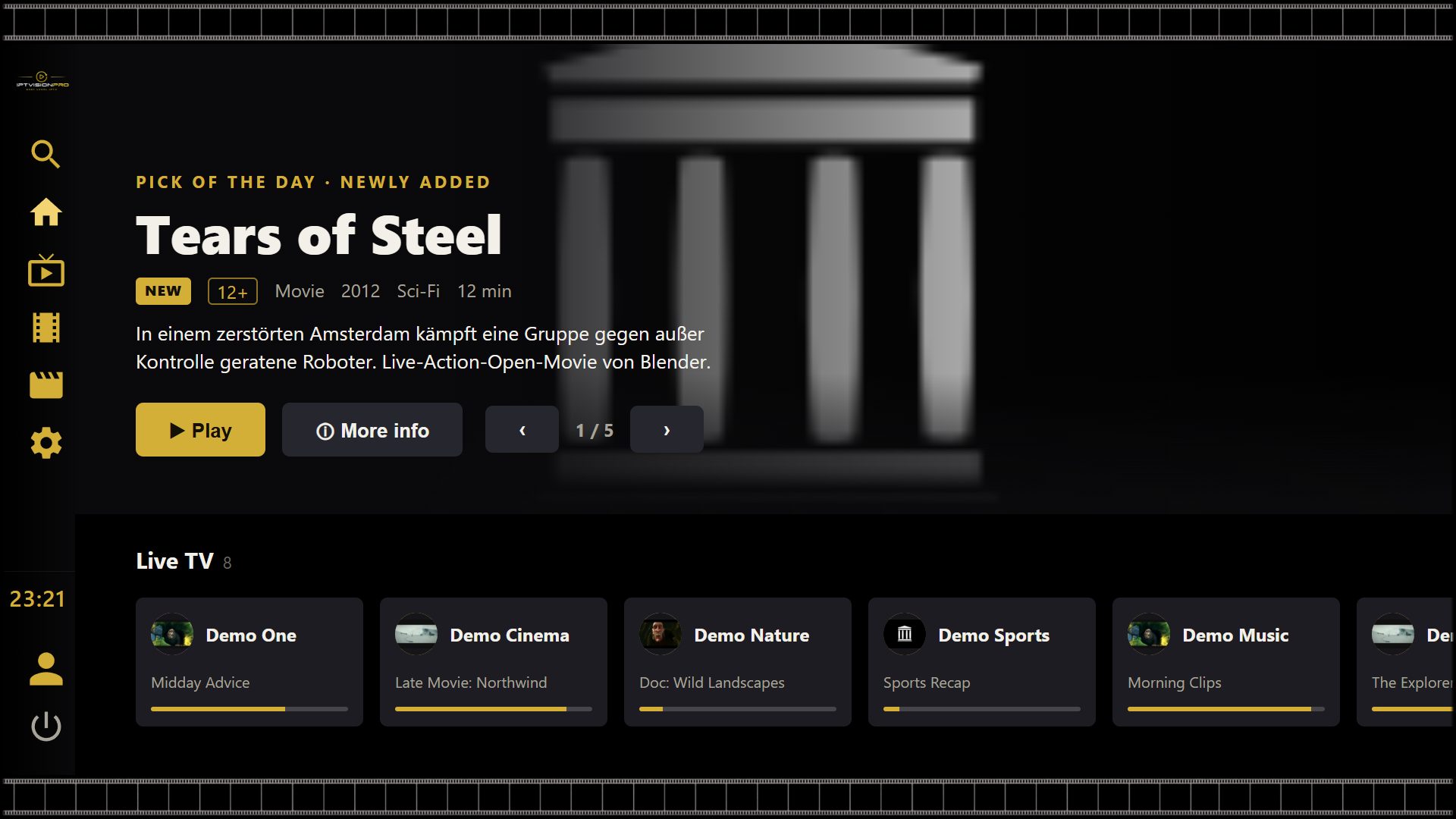
Task: Click Morning Clips program title
Action: (x=1175, y=682)
